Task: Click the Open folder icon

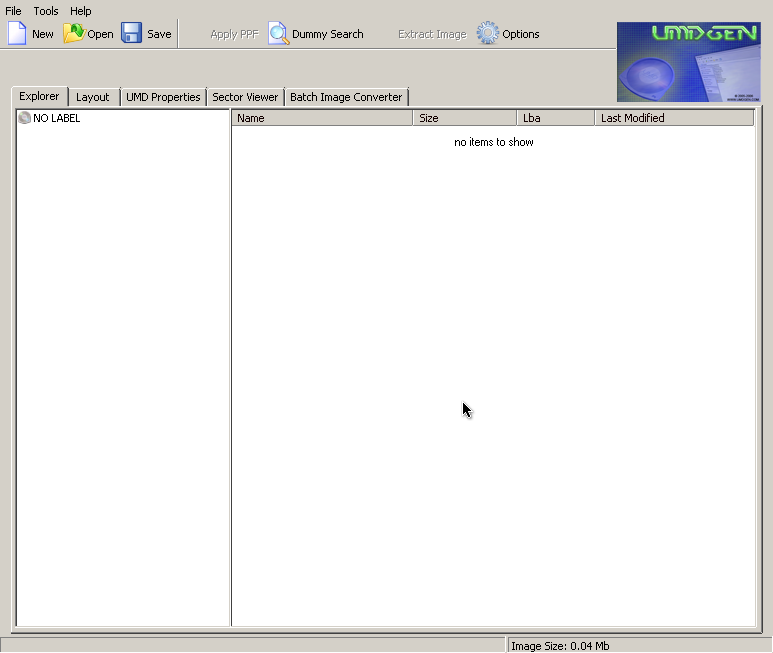Action: (x=74, y=34)
